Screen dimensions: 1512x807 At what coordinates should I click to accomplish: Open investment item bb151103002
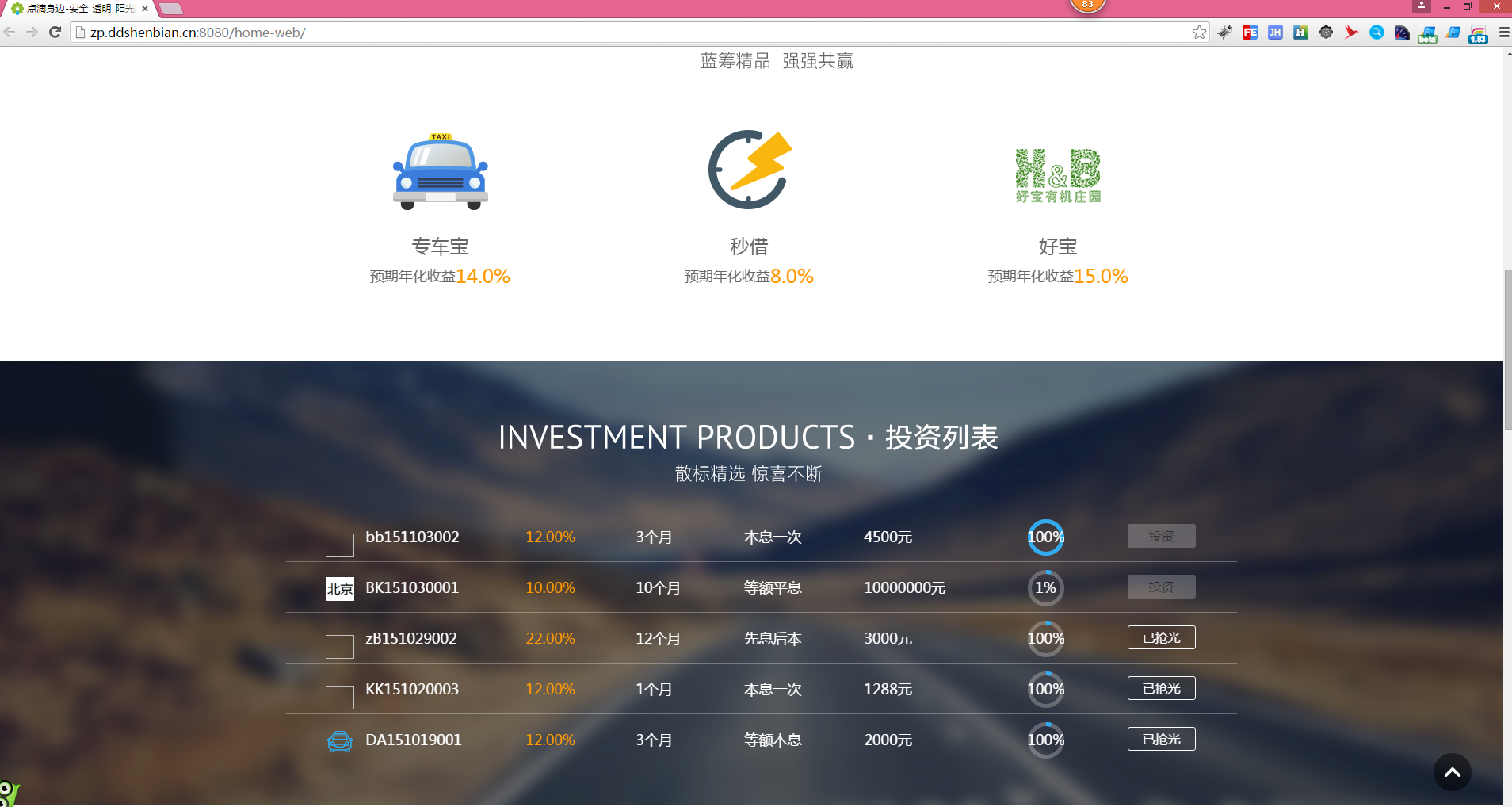[x=412, y=537]
